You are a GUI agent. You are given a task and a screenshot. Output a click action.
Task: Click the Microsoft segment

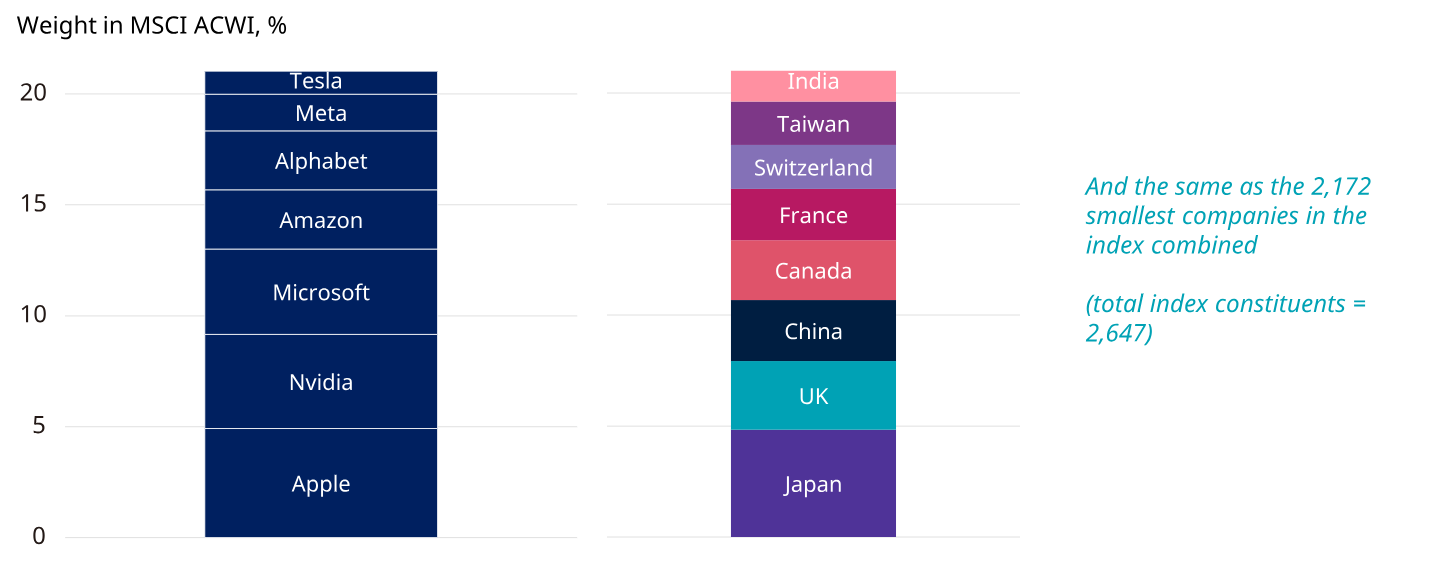321,292
